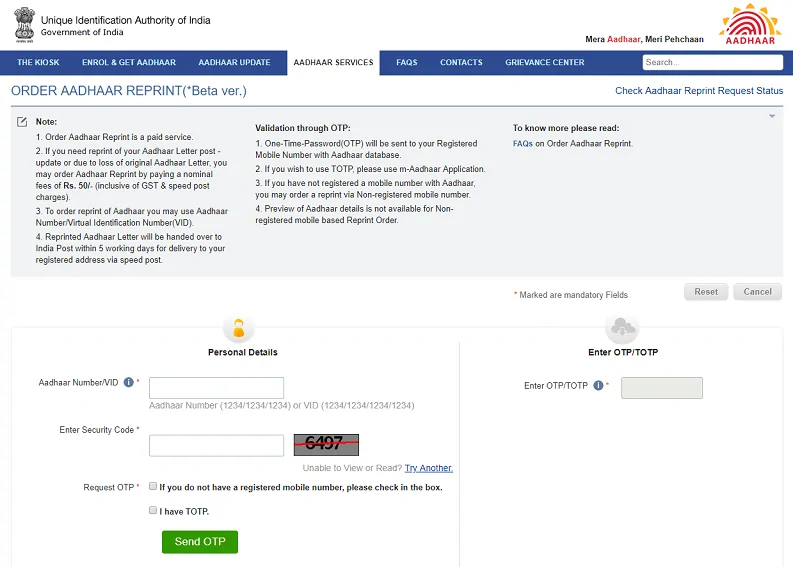Screen dimensions: 793x567
Task: Click the orange Personal Details person icon
Action: pos(239,328)
